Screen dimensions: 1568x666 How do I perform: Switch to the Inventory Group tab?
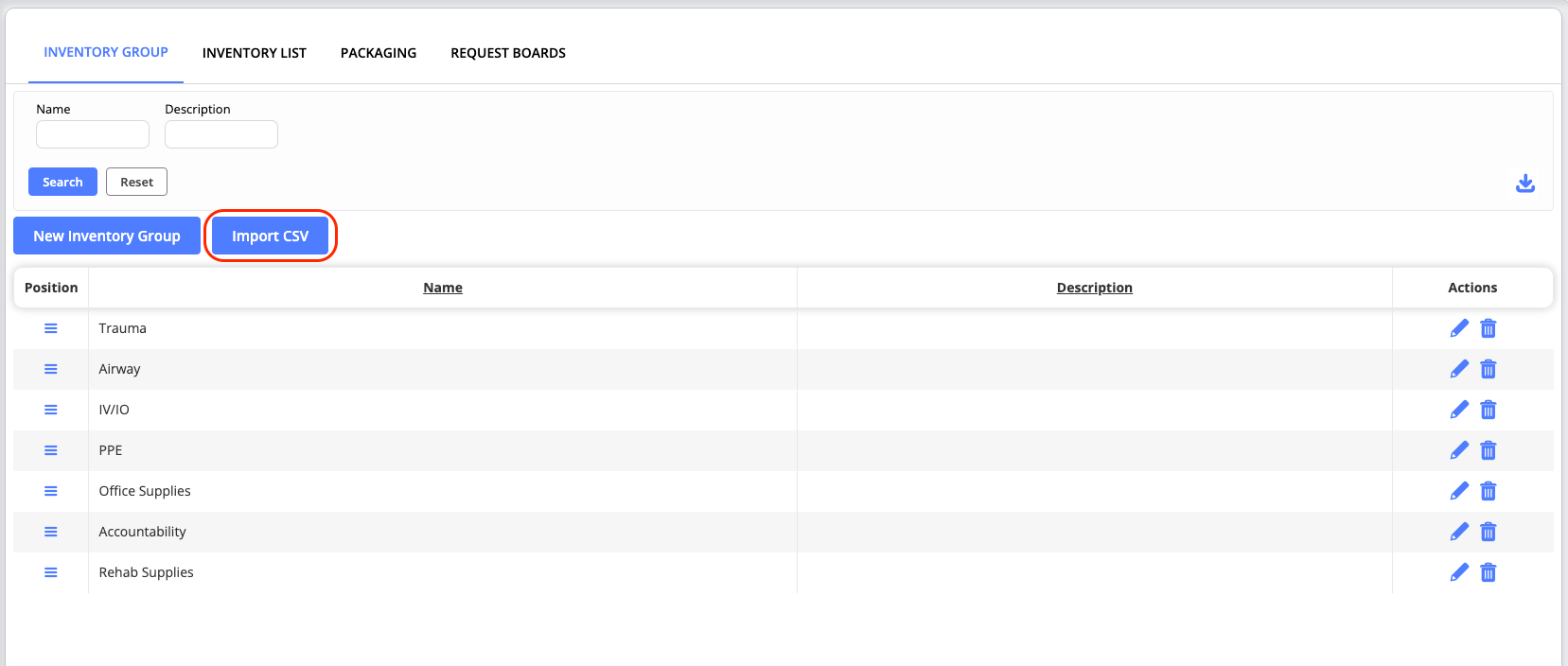click(106, 52)
